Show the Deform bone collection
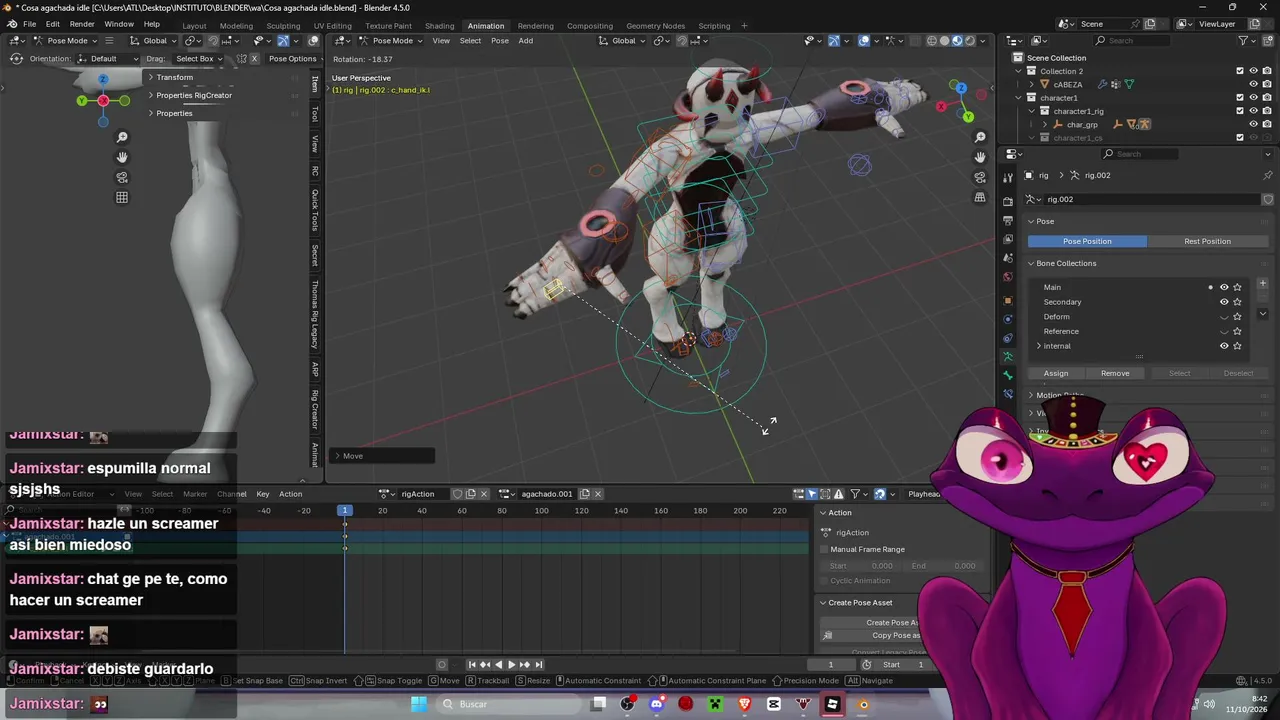This screenshot has width=1280, height=720. (1224, 317)
